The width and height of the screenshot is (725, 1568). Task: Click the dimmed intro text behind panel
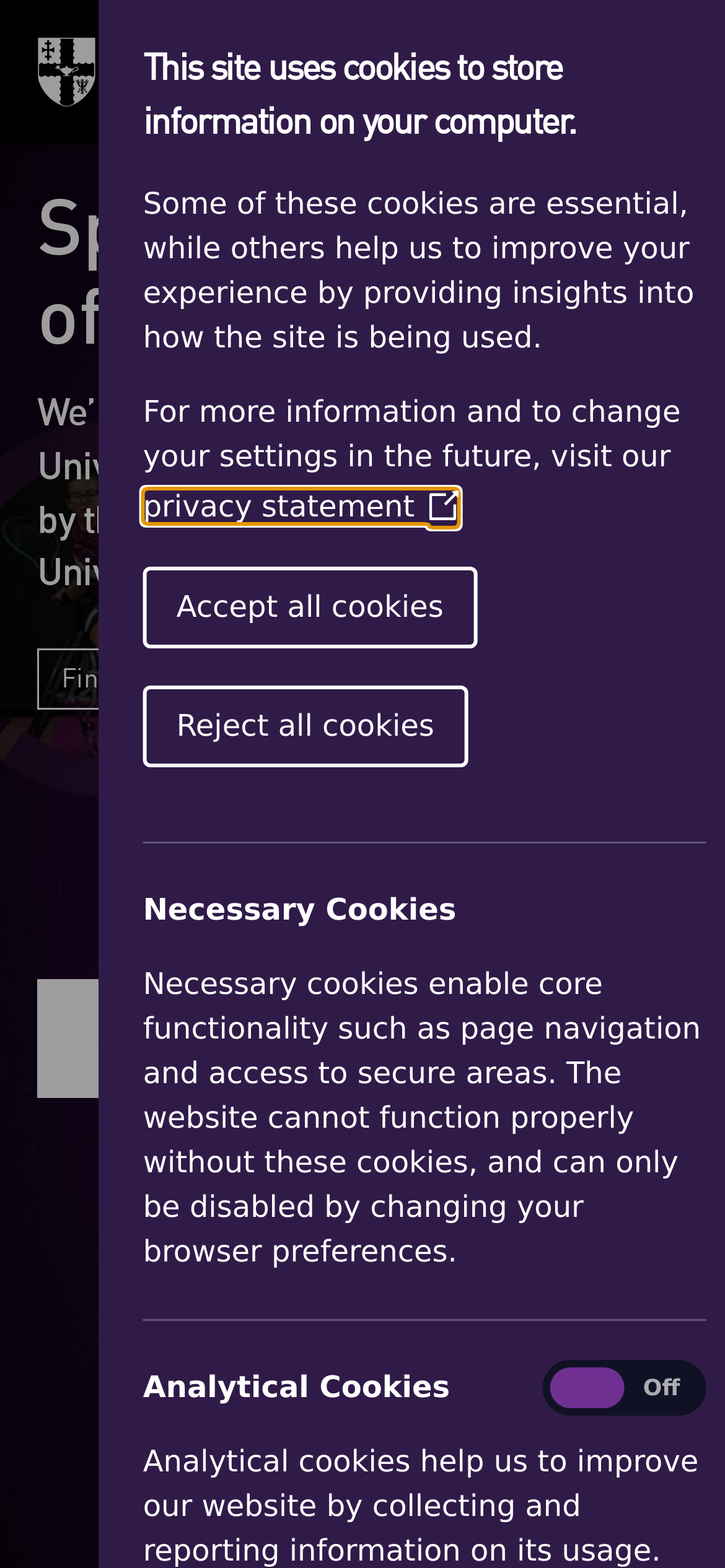(x=68, y=492)
